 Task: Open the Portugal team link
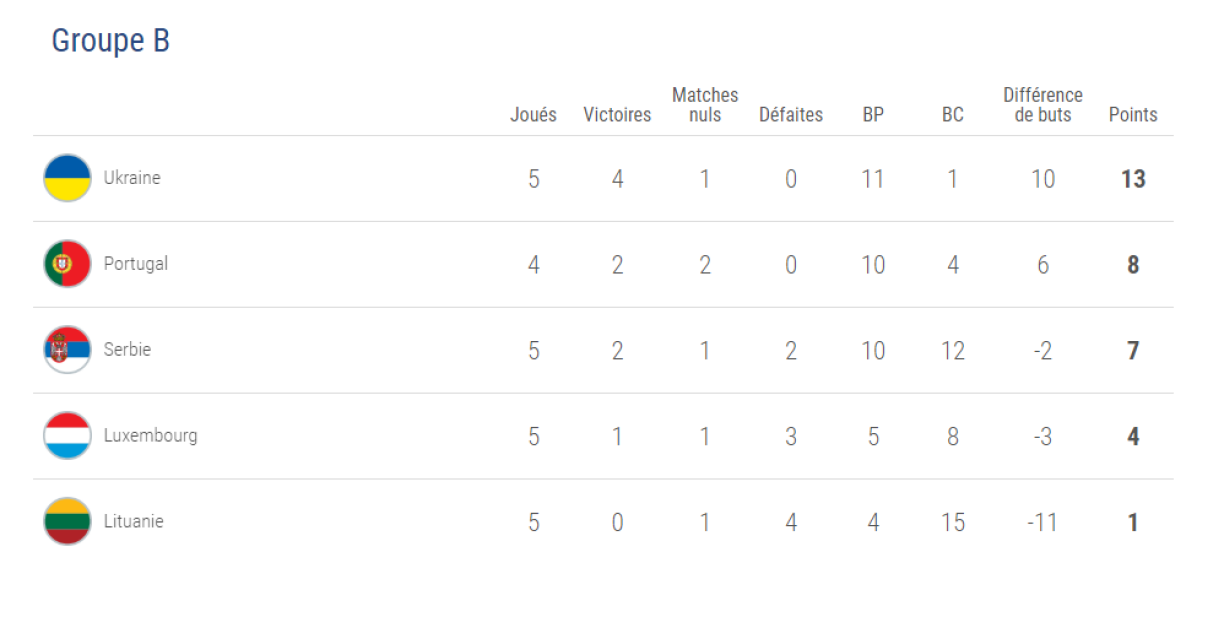point(136,264)
